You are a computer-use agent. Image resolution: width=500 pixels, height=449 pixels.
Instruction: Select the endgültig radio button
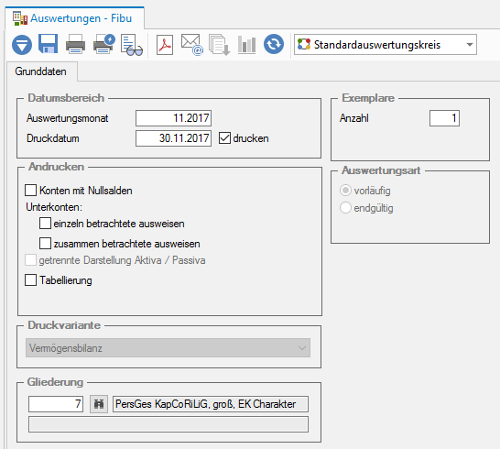346,208
